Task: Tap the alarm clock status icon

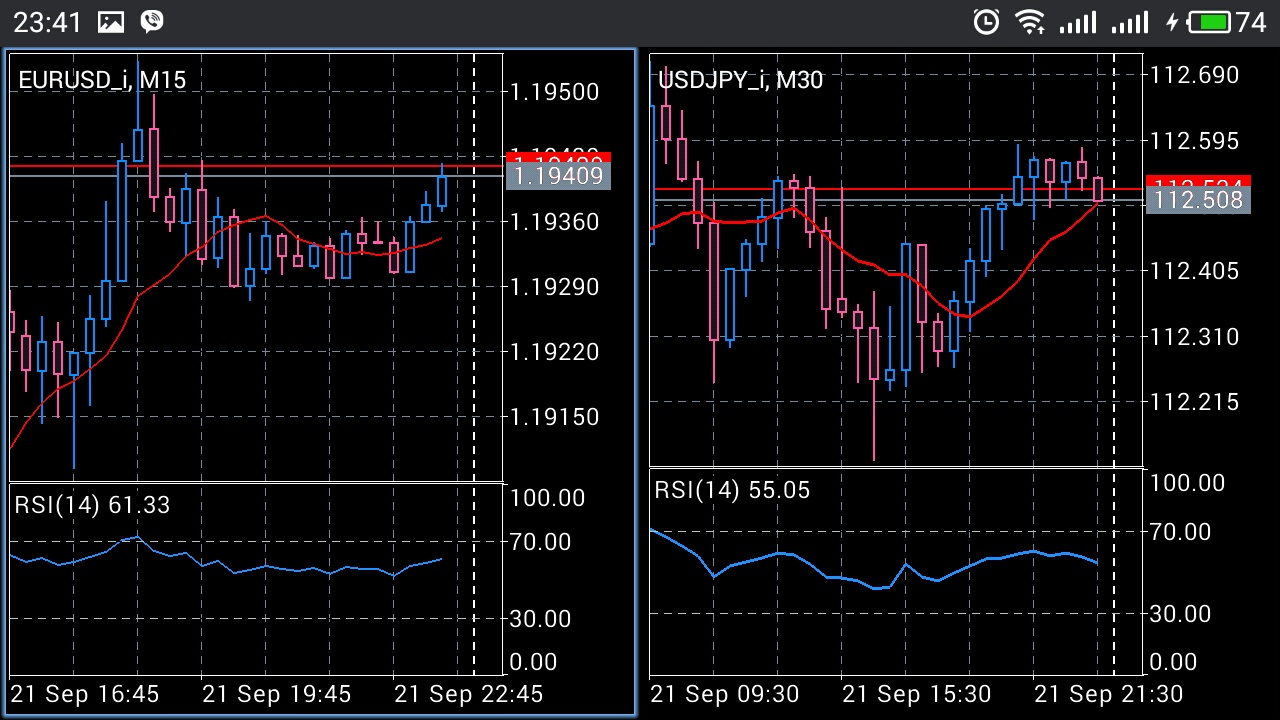Action: pos(986,22)
